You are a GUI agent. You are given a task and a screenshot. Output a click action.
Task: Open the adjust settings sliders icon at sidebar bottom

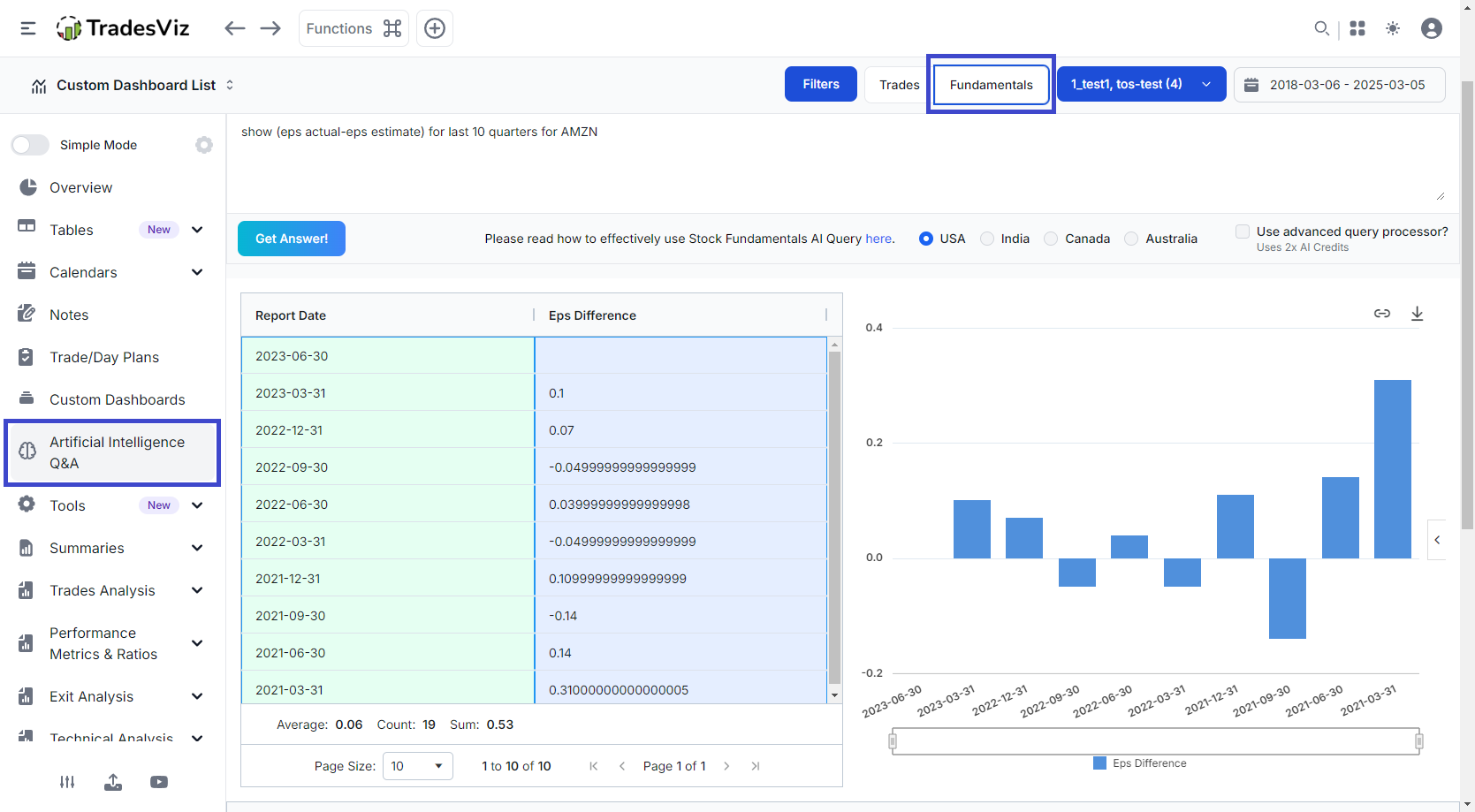[x=67, y=782]
